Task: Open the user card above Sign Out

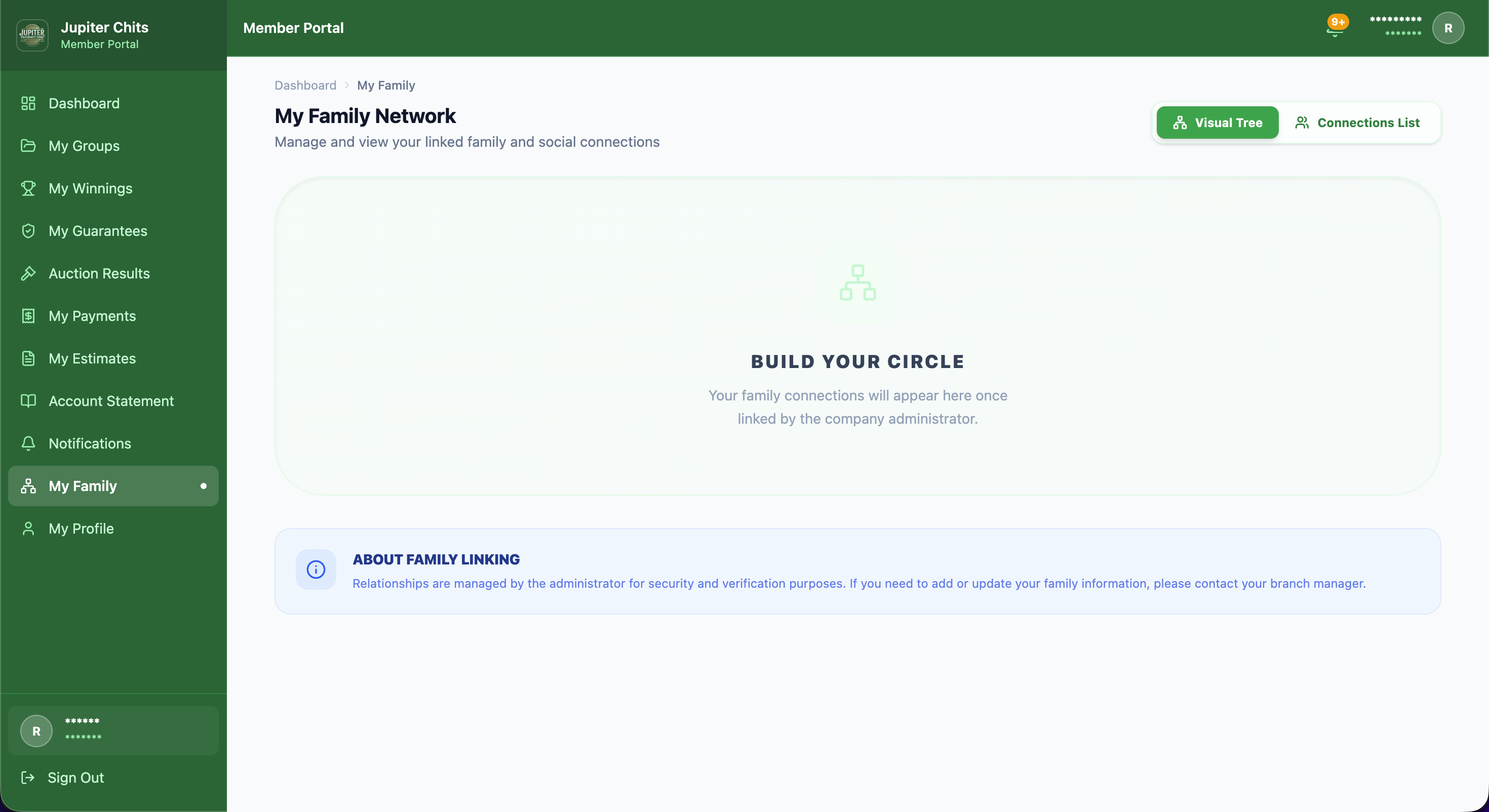Action: (x=113, y=730)
